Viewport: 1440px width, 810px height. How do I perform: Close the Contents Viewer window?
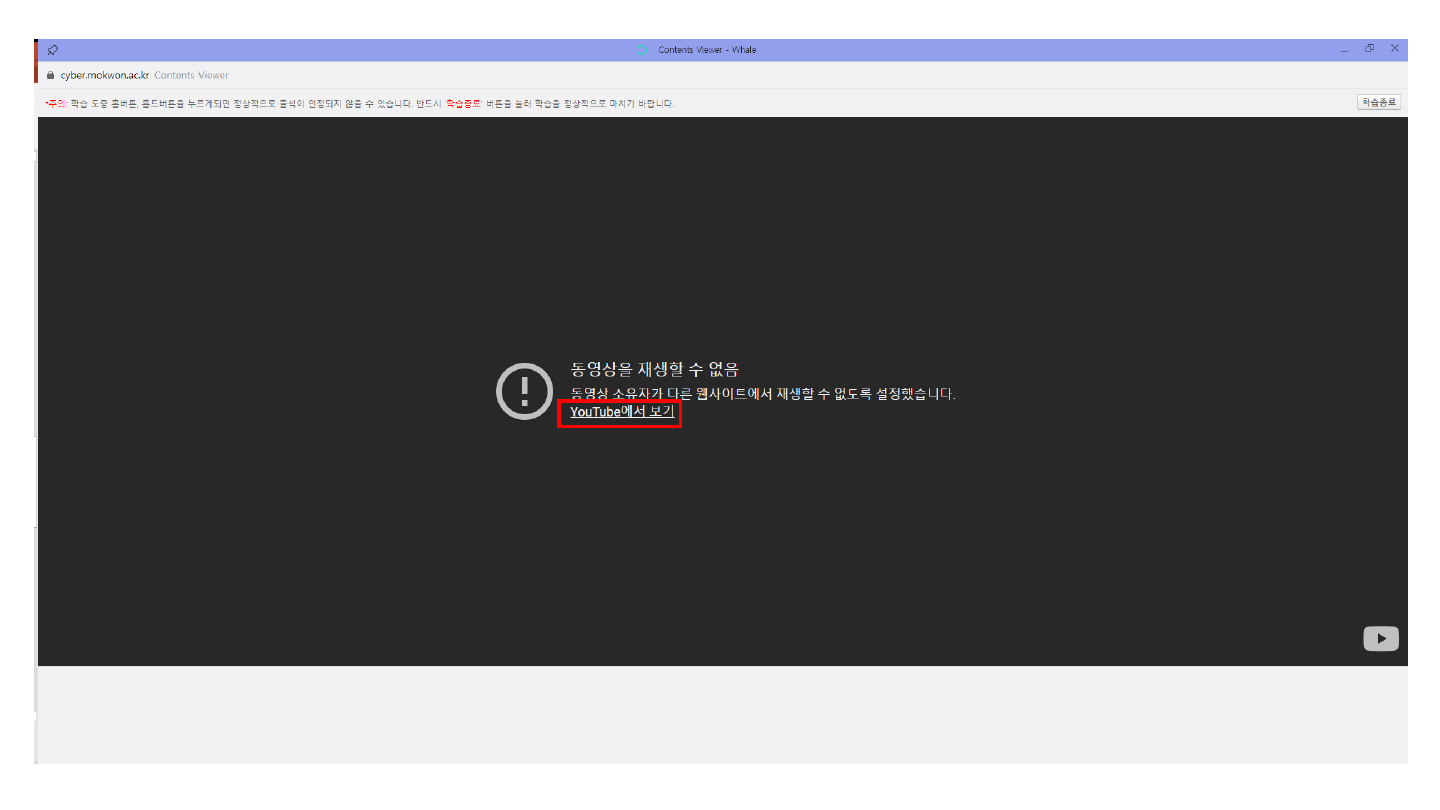click(1394, 49)
